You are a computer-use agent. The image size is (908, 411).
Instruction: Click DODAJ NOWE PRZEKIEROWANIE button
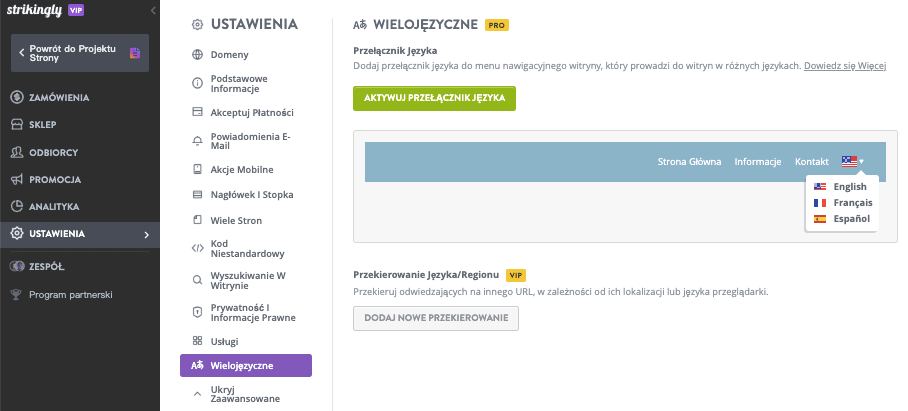[x=436, y=318]
